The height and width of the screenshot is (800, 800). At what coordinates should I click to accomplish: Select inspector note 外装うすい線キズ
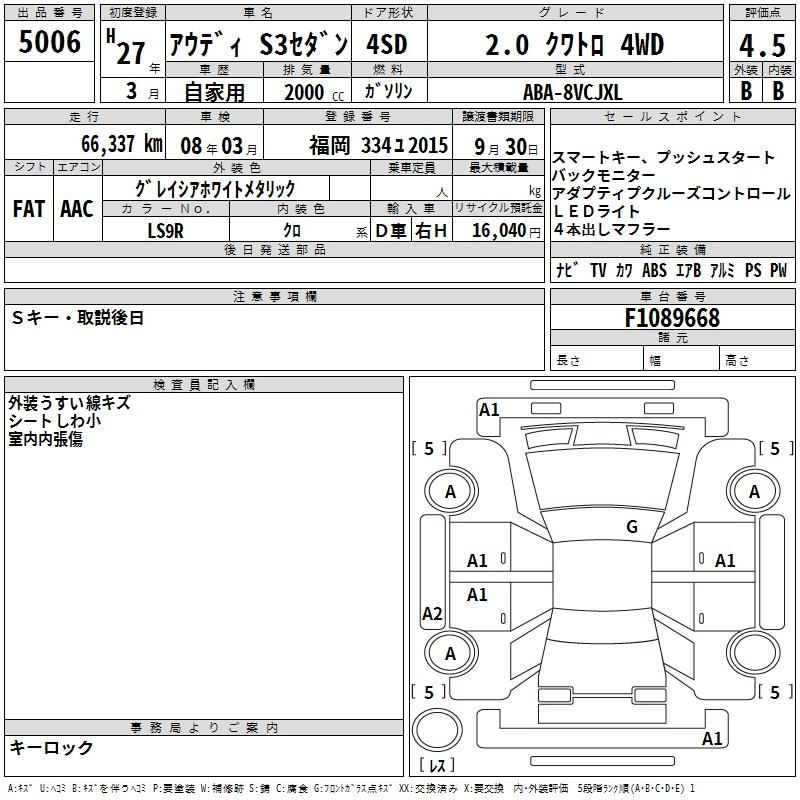pyautogui.click(x=69, y=403)
